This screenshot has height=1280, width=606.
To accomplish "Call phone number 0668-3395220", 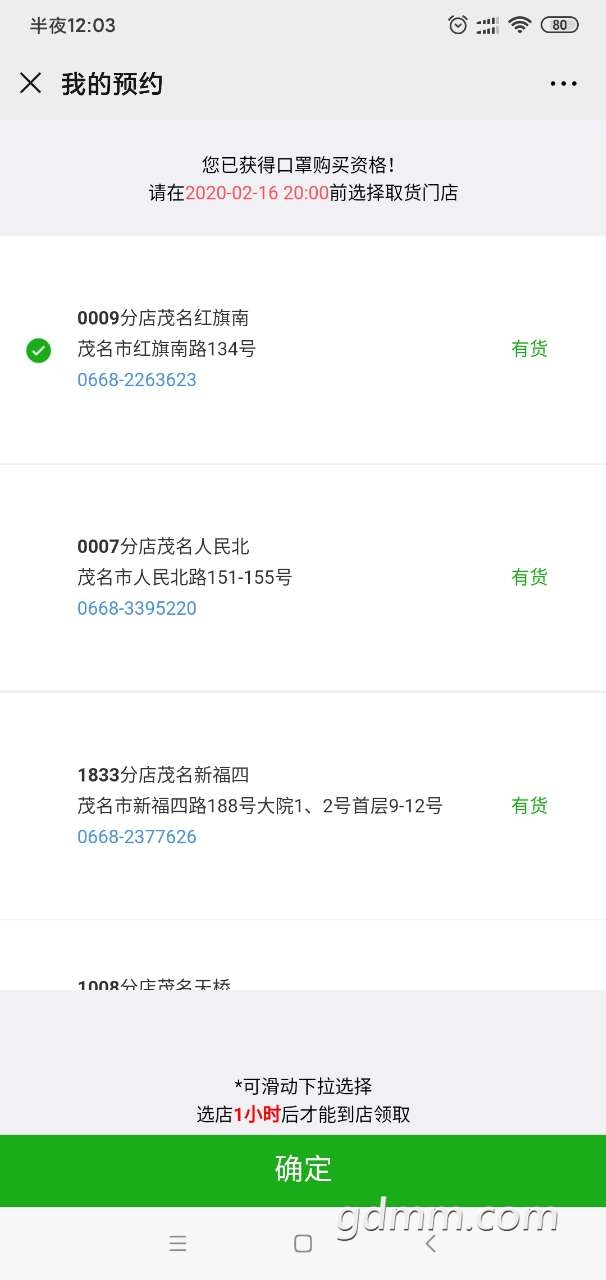I will (x=137, y=608).
